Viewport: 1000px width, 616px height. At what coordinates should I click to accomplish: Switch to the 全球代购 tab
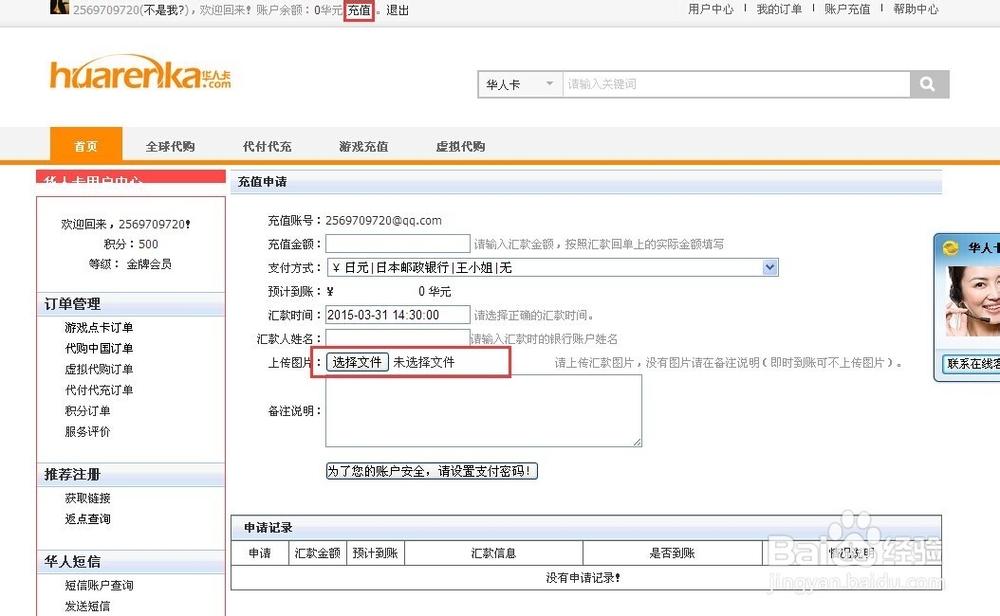click(170, 145)
